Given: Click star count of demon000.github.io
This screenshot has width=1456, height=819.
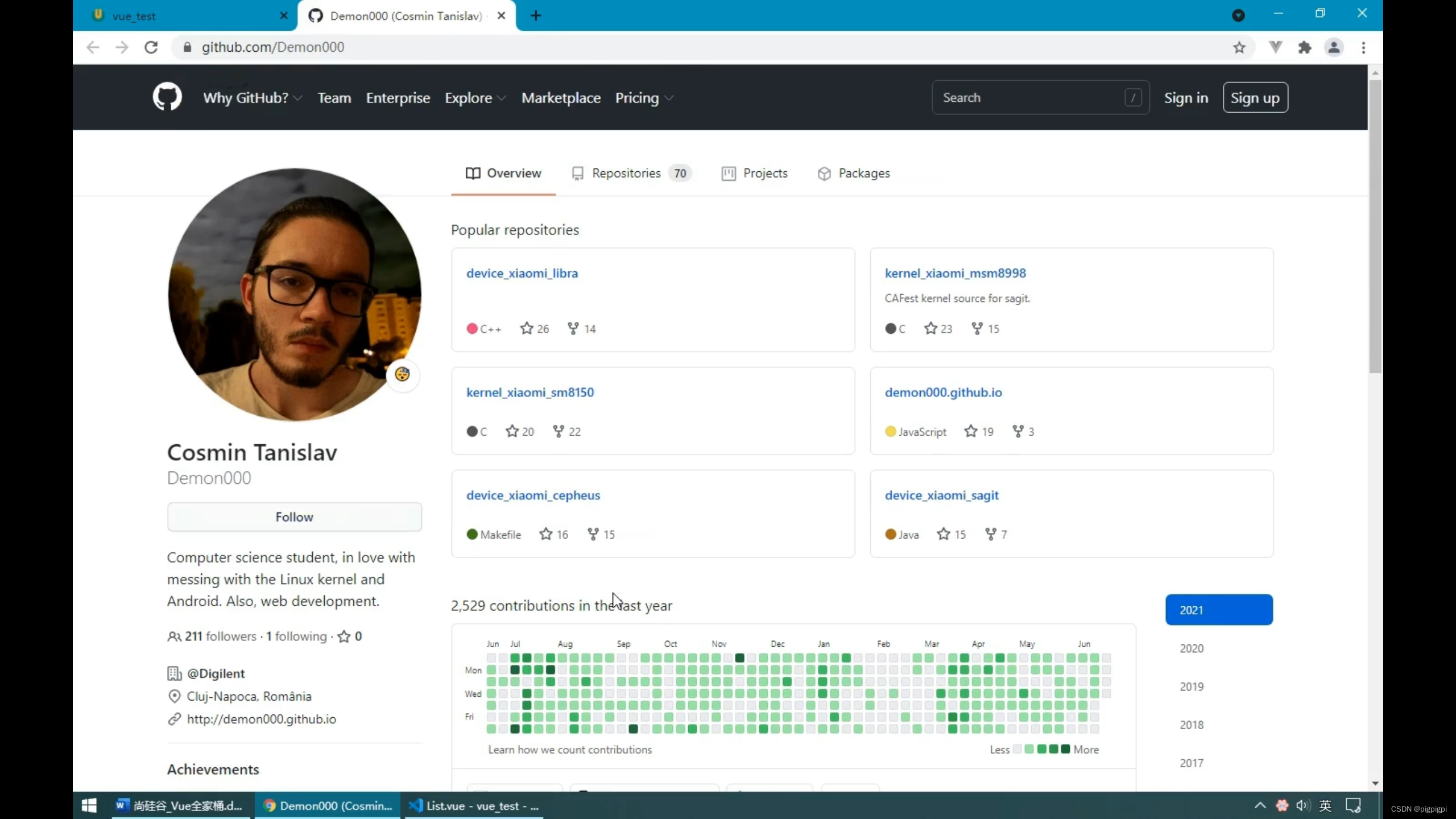Looking at the screenshot, I should pyautogui.click(x=979, y=432).
